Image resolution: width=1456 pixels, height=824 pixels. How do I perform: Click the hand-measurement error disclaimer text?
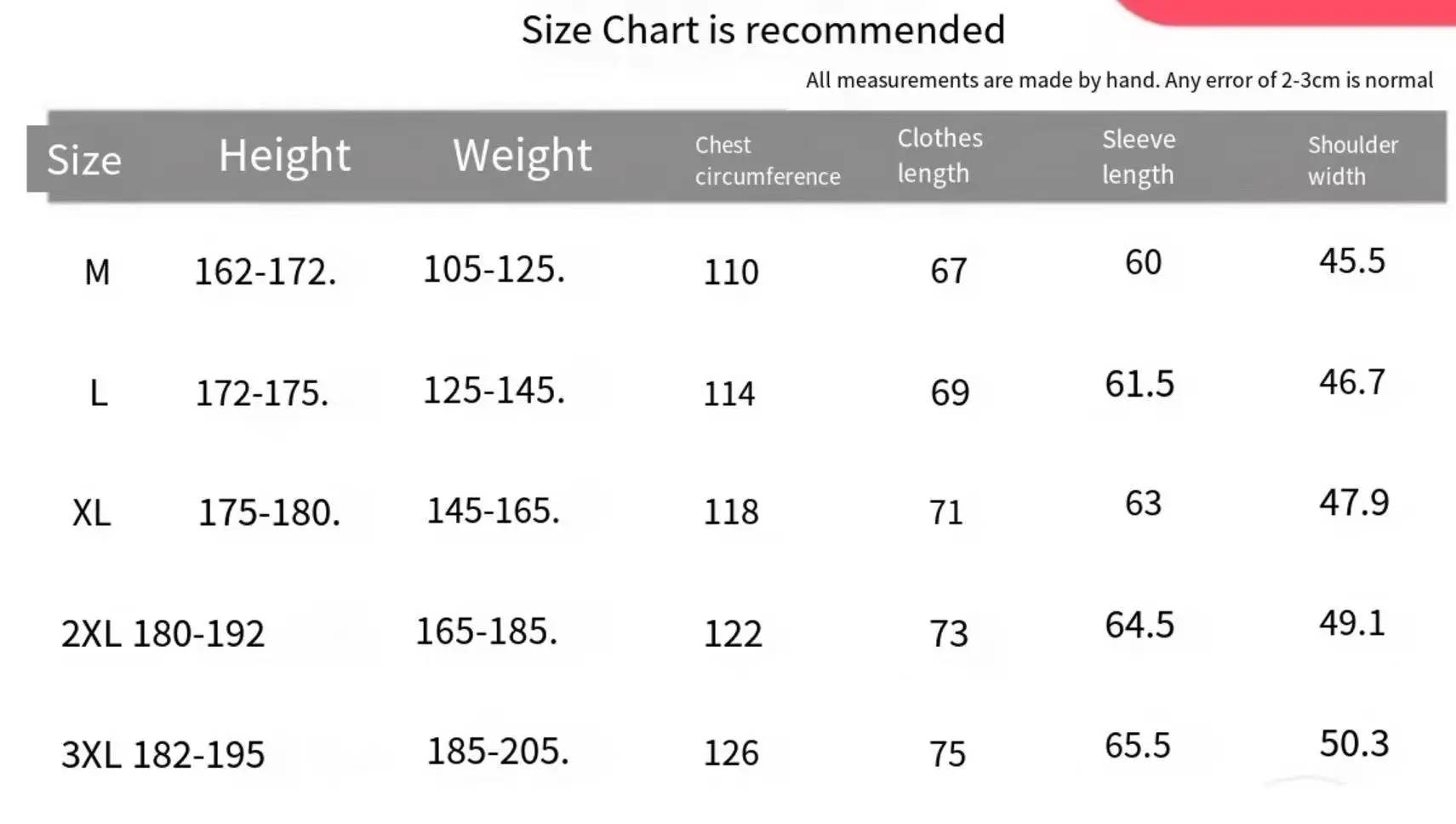point(1119,80)
